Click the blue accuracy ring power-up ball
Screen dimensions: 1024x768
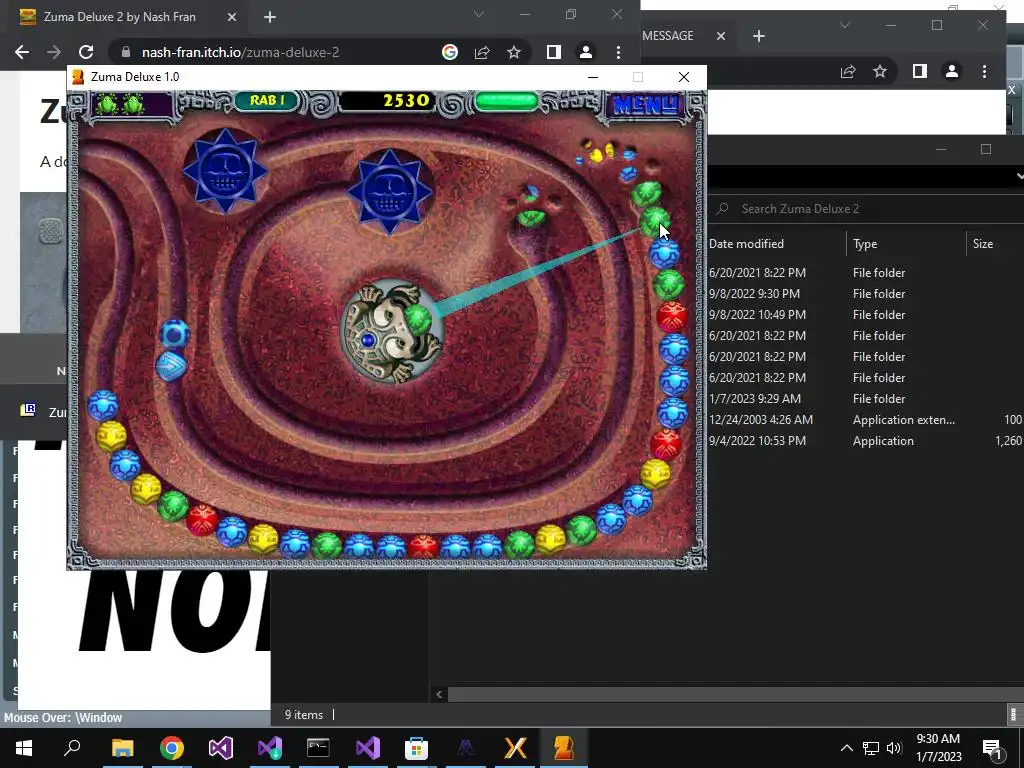[x=174, y=334]
